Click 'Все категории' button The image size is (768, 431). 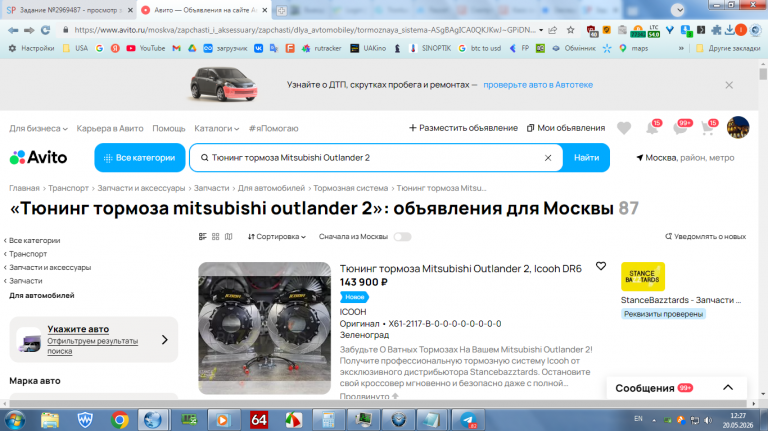140,158
